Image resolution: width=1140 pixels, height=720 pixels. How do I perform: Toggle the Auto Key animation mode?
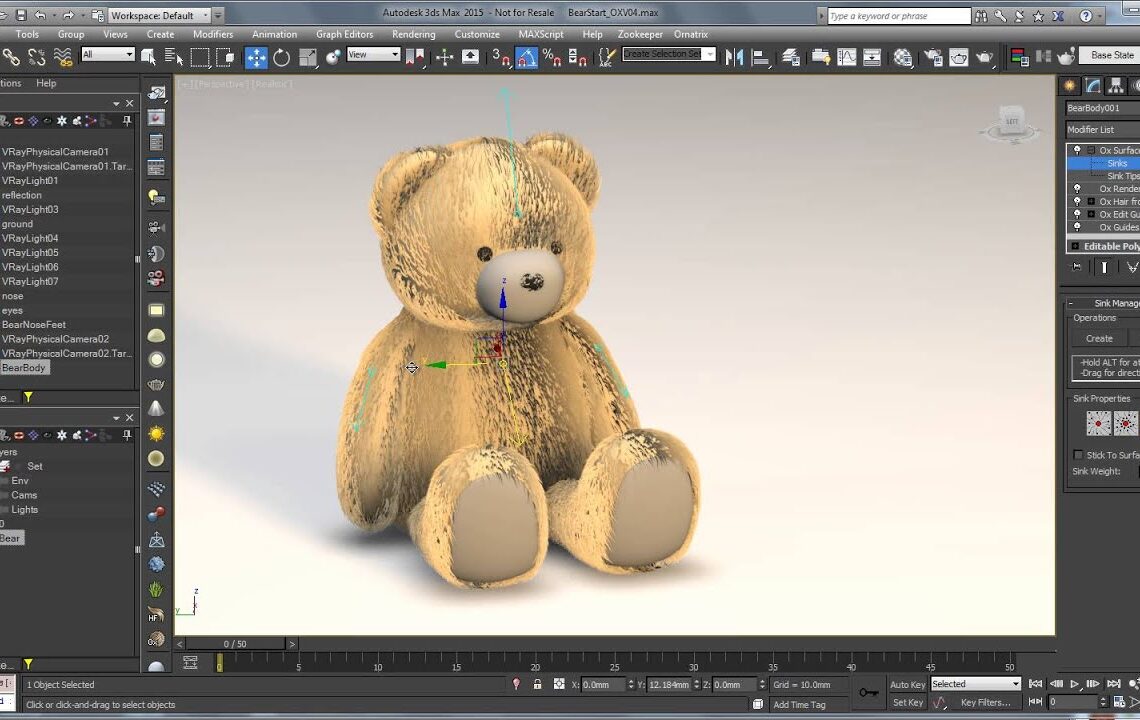coord(907,684)
